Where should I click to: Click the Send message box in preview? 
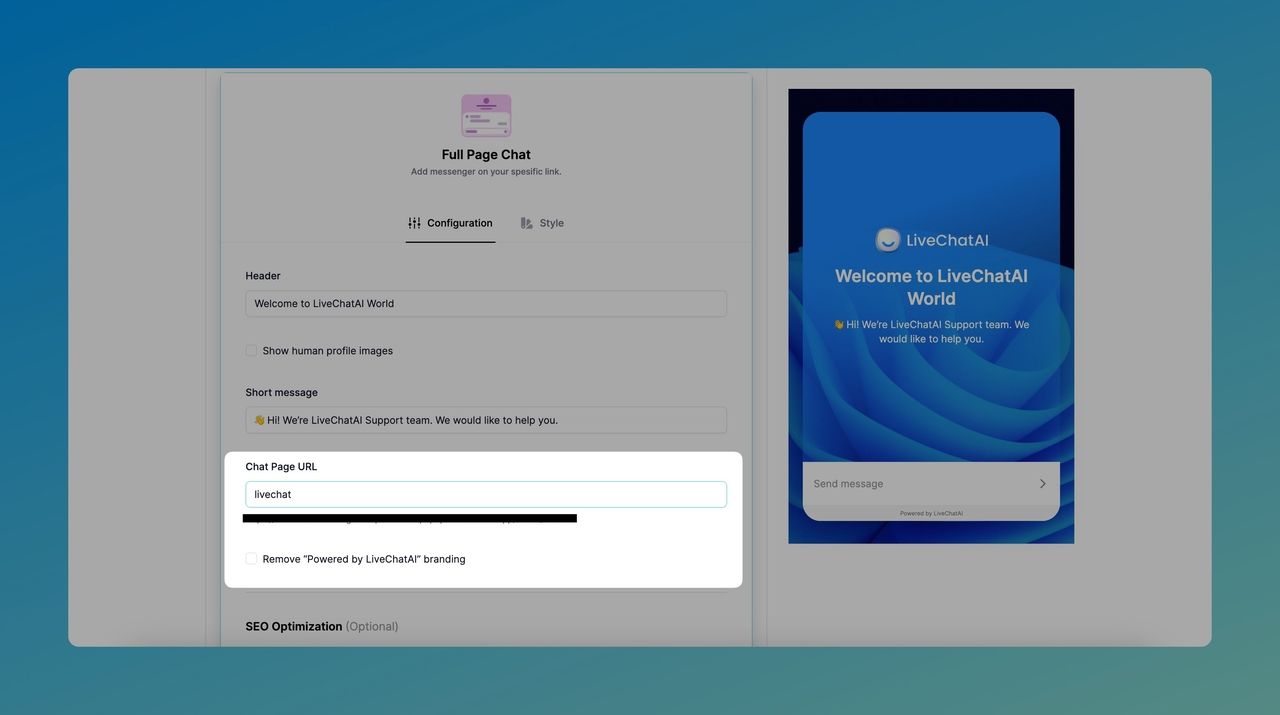pyautogui.click(x=931, y=484)
